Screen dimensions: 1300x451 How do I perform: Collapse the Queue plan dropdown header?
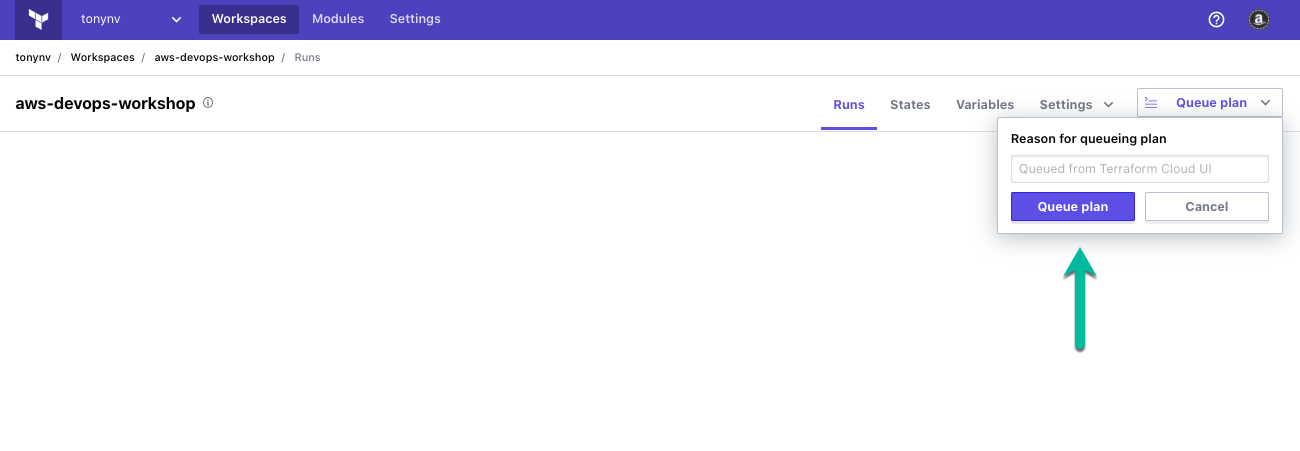tap(1209, 103)
